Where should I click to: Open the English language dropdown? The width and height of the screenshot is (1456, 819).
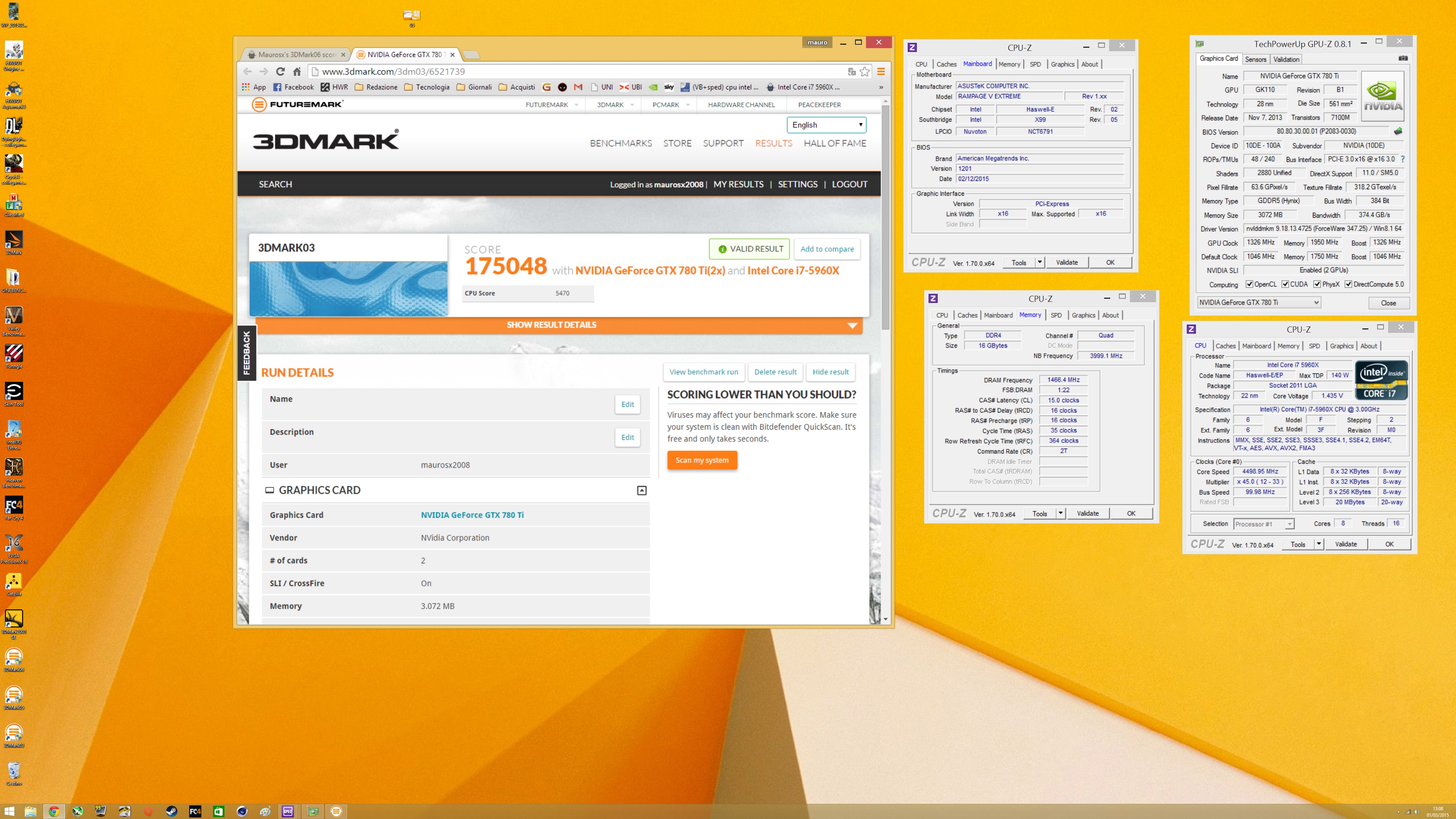pyautogui.click(x=826, y=125)
